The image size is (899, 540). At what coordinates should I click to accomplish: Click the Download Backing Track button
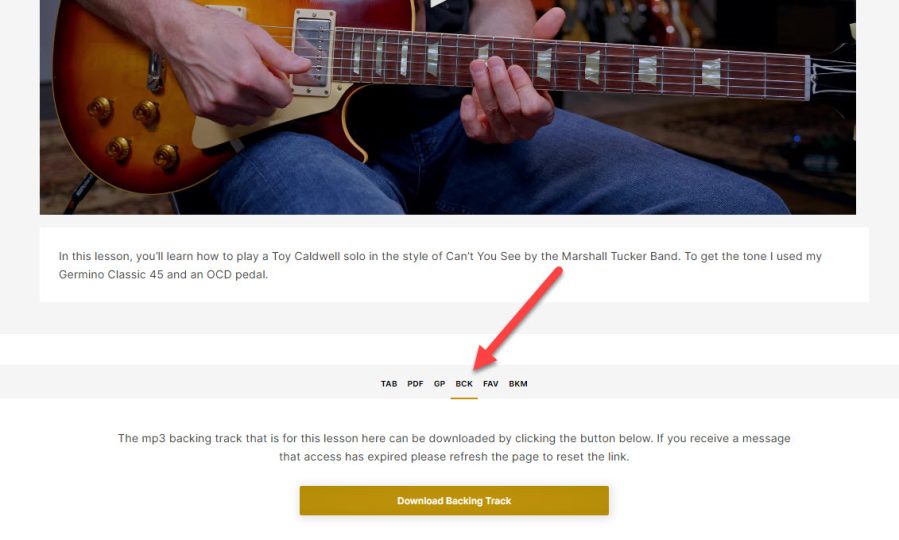click(x=454, y=500)
